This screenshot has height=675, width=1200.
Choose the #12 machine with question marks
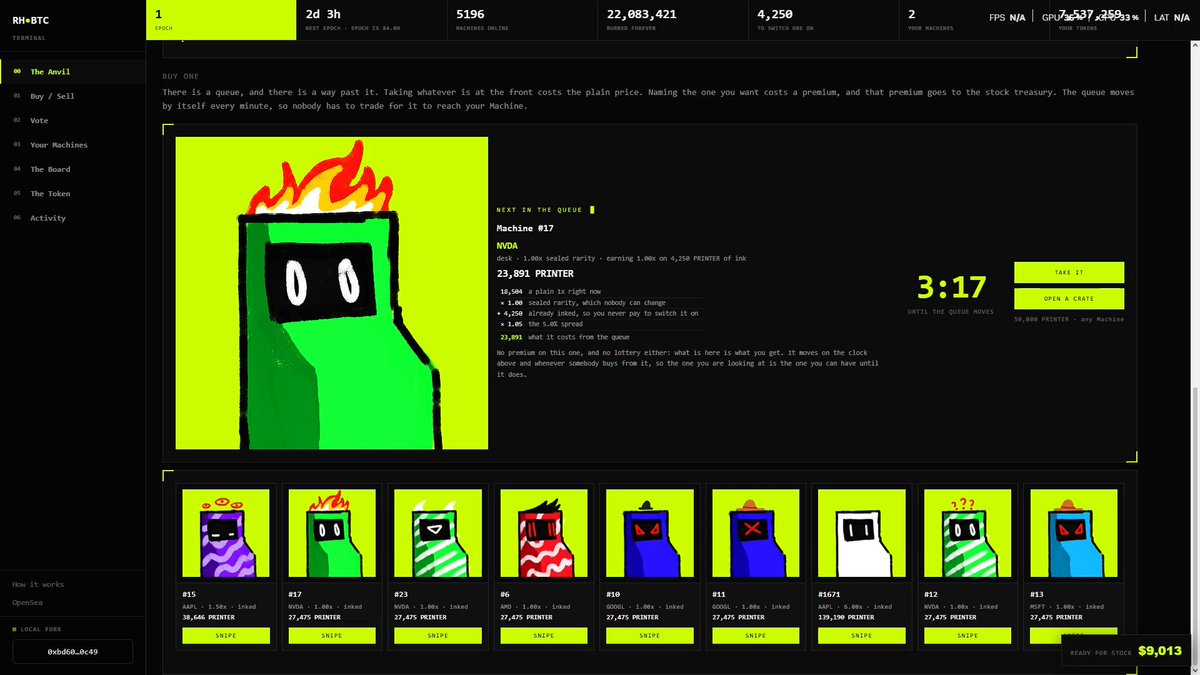click(x=967, y=533)
